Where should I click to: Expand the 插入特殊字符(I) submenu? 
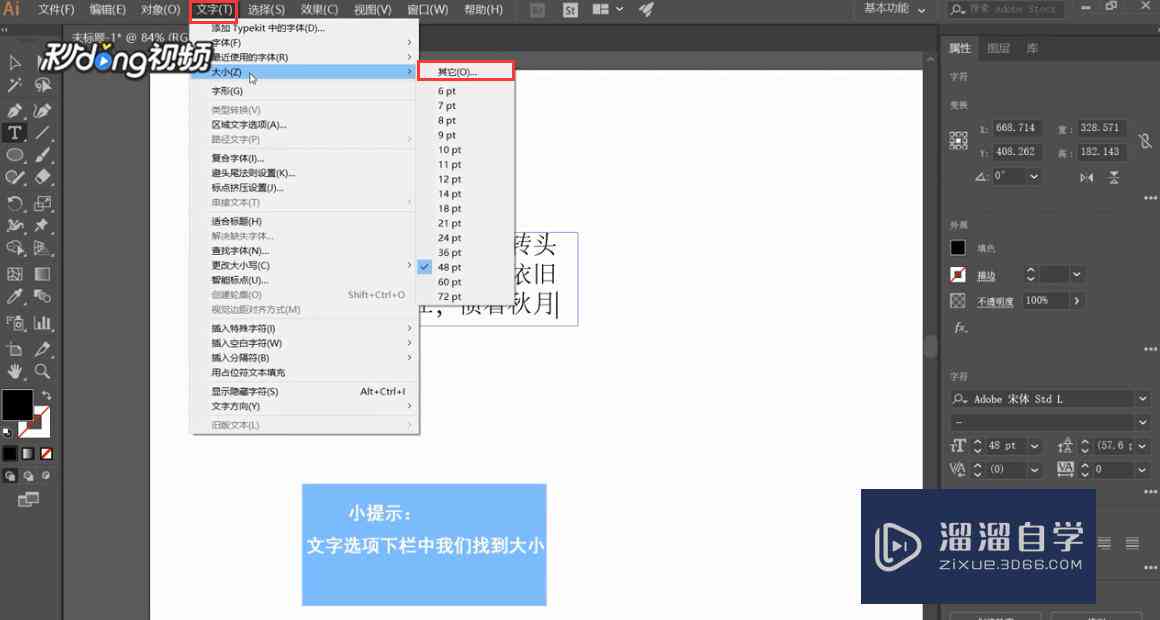tap(305, 328)
